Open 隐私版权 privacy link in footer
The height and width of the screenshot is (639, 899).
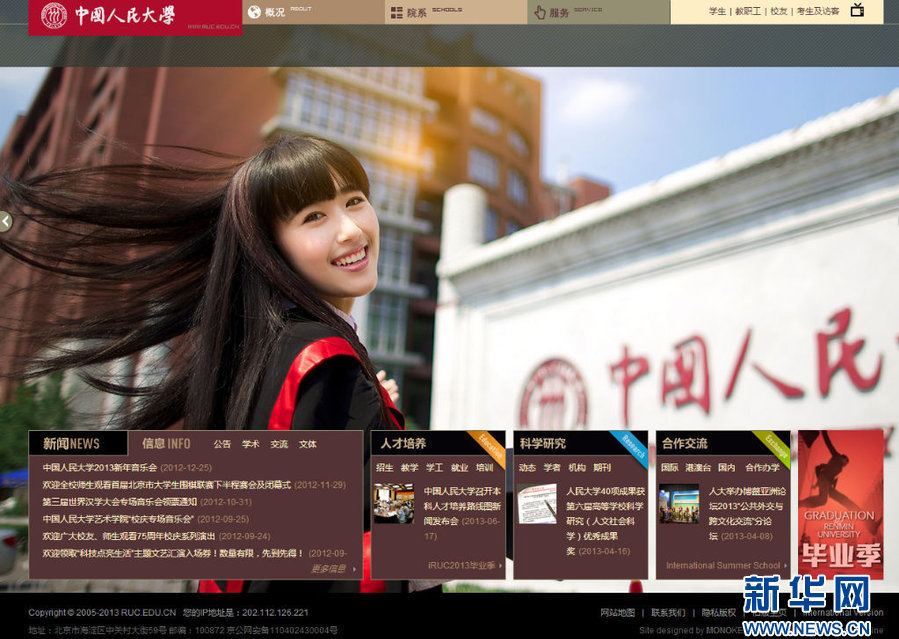(718, 613)
